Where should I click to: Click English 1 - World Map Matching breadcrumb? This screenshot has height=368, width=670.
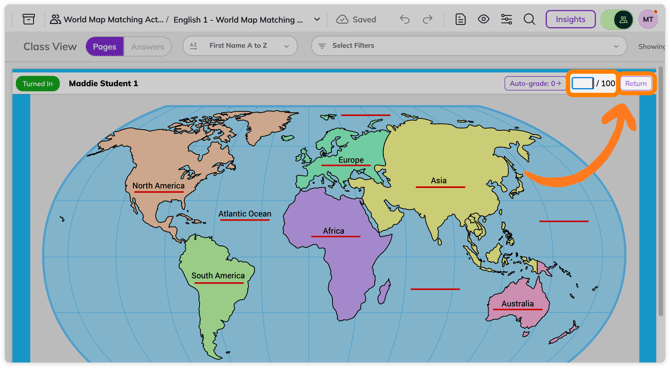238,20
